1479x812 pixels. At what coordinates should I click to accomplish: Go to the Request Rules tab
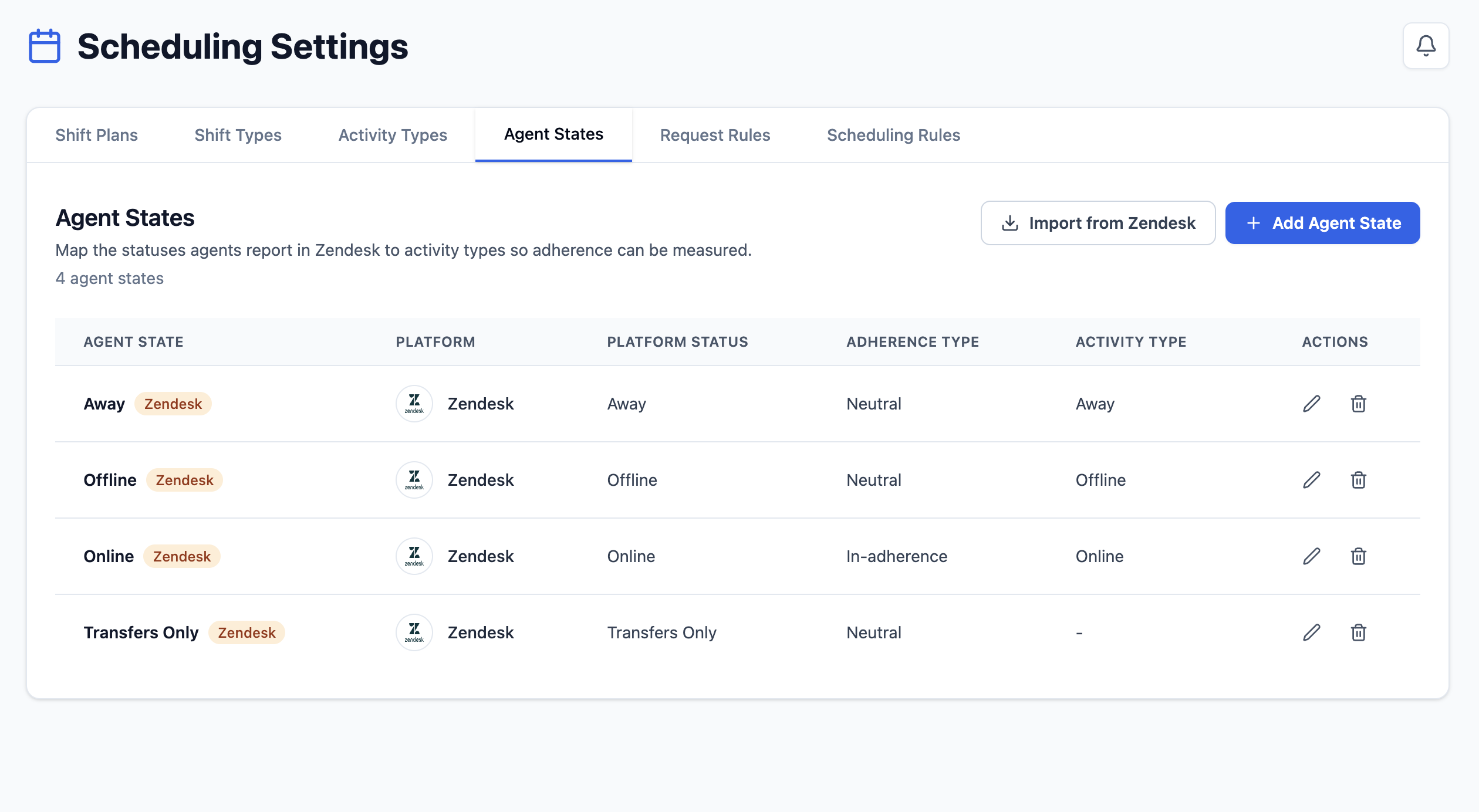(715, 135)
